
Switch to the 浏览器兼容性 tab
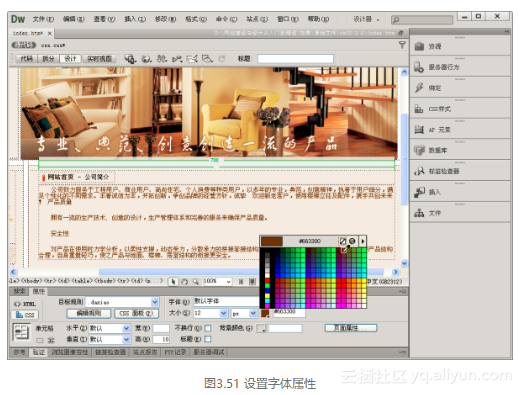69,352
